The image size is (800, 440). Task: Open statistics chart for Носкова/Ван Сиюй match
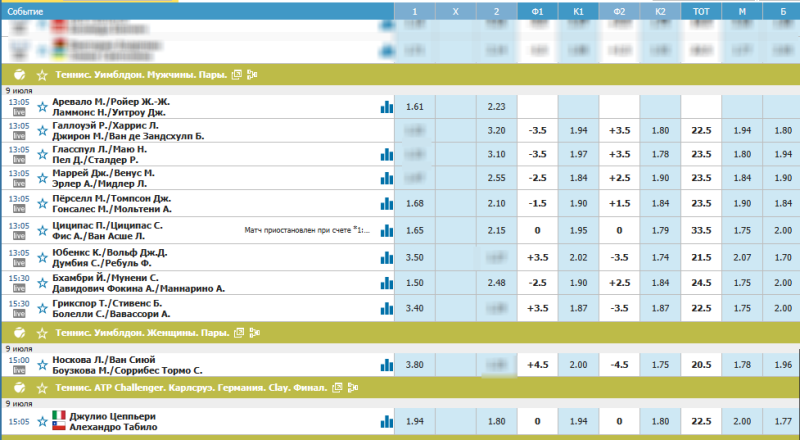coord(386,365)
